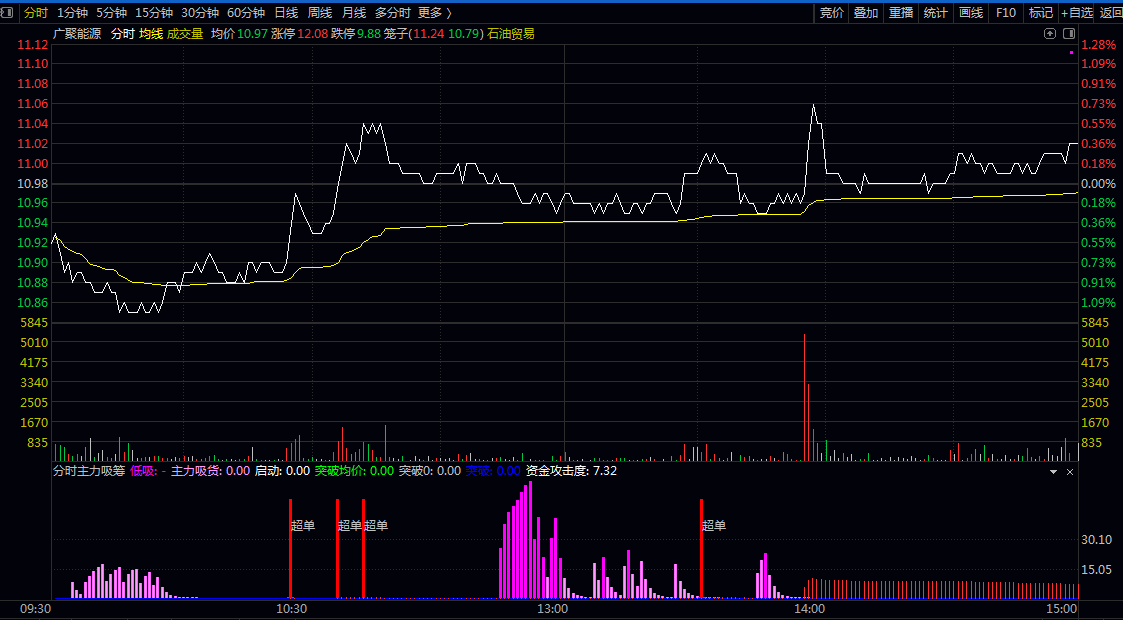Add stock via +自选 button

[x=1078, y=13]
